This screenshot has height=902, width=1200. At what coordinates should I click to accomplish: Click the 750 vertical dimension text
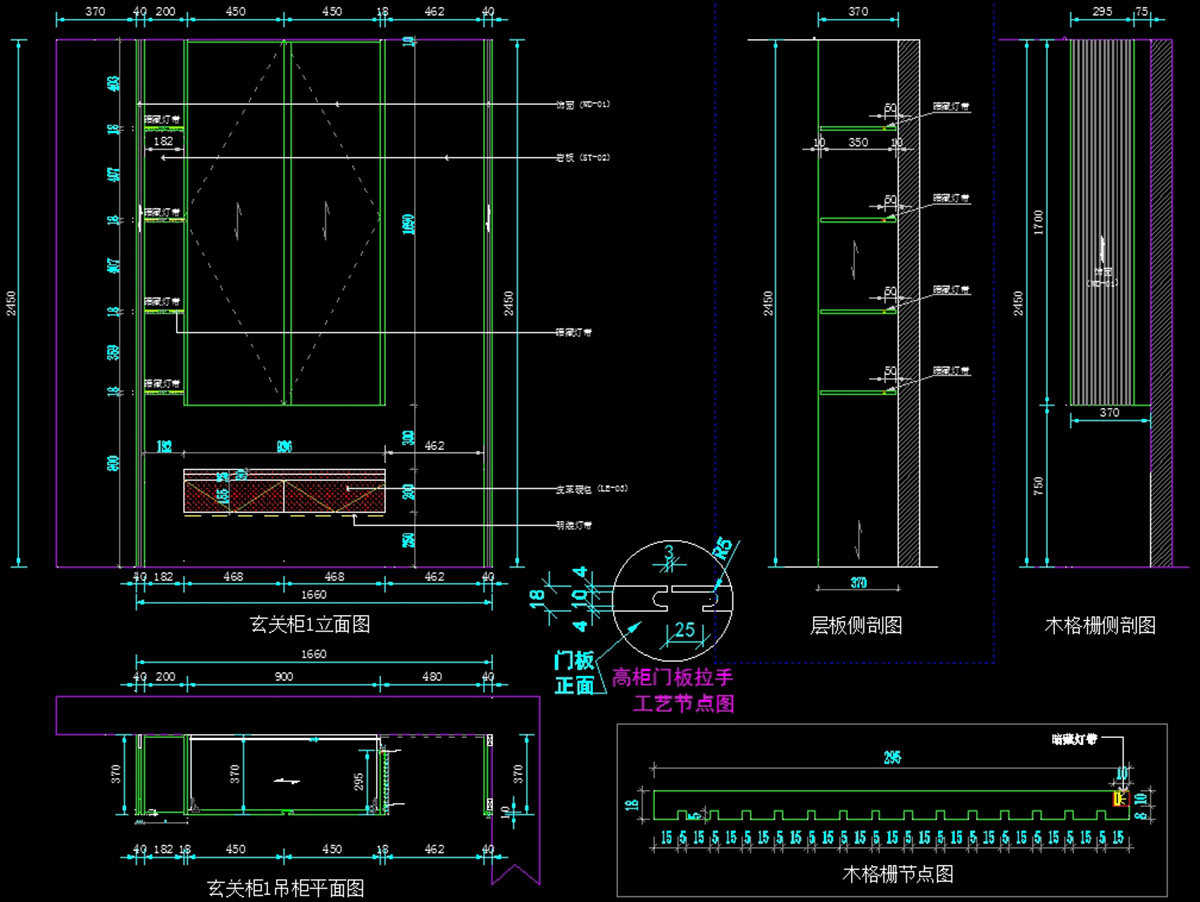pyautogui.click(x=1039, y=486)
